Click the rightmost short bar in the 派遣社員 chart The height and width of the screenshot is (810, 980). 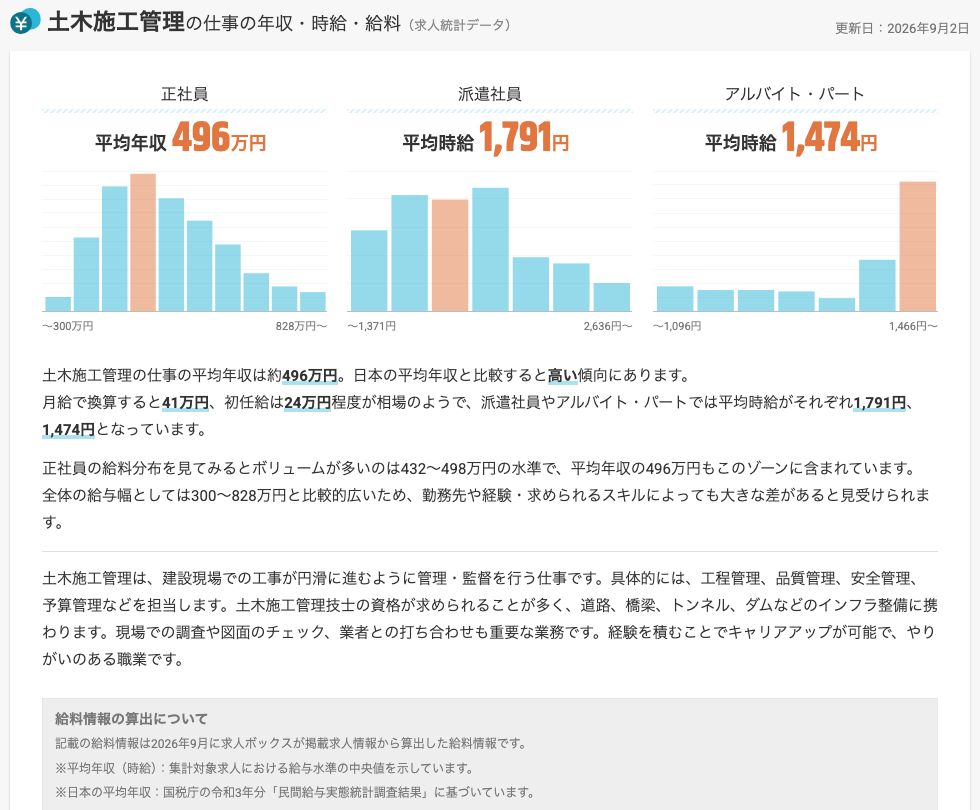[x=612, y=297]
